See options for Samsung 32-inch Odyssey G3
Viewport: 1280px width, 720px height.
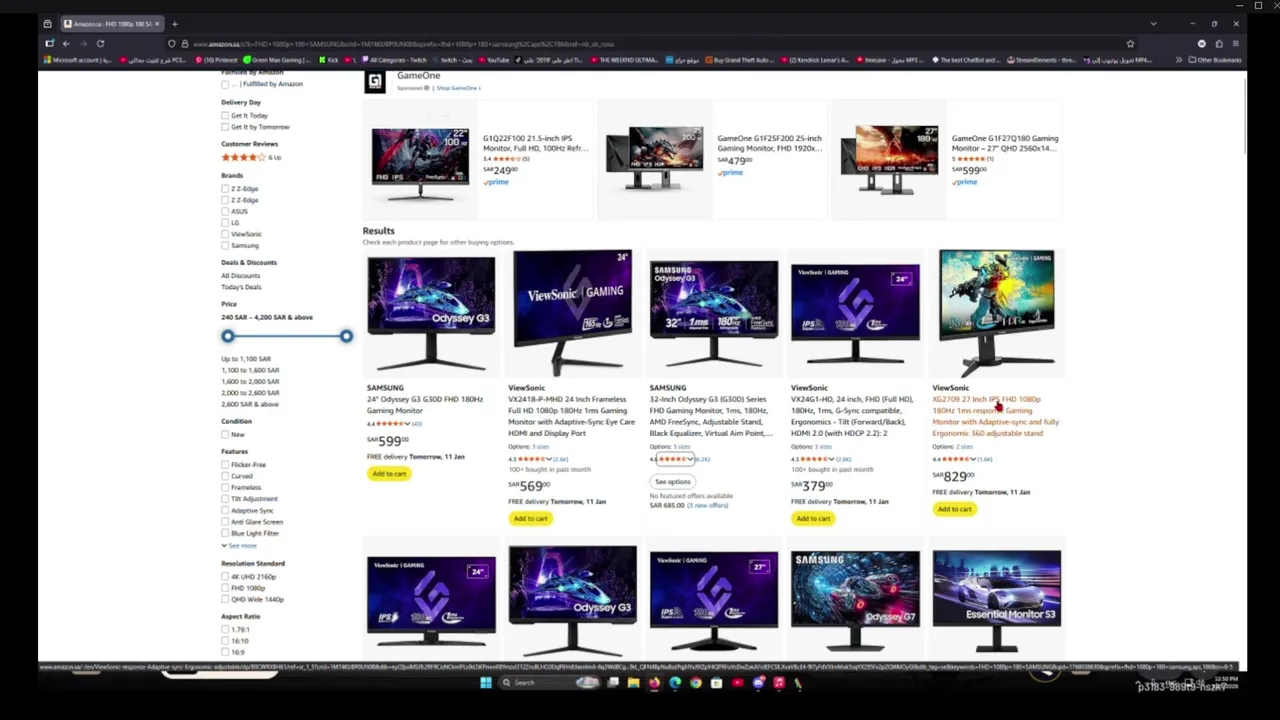coord(672,482)
